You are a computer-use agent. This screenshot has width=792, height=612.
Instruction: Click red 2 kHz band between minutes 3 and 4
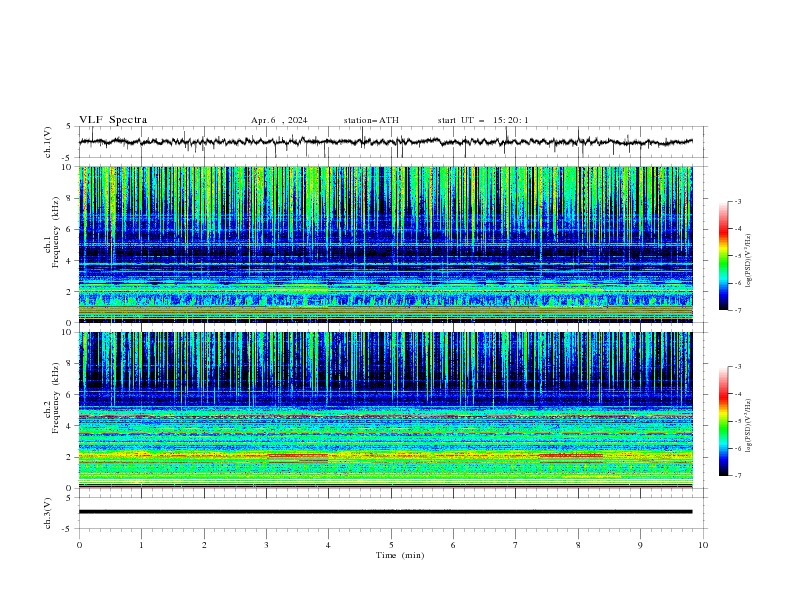pyautogui.click(x=298, y=456)
